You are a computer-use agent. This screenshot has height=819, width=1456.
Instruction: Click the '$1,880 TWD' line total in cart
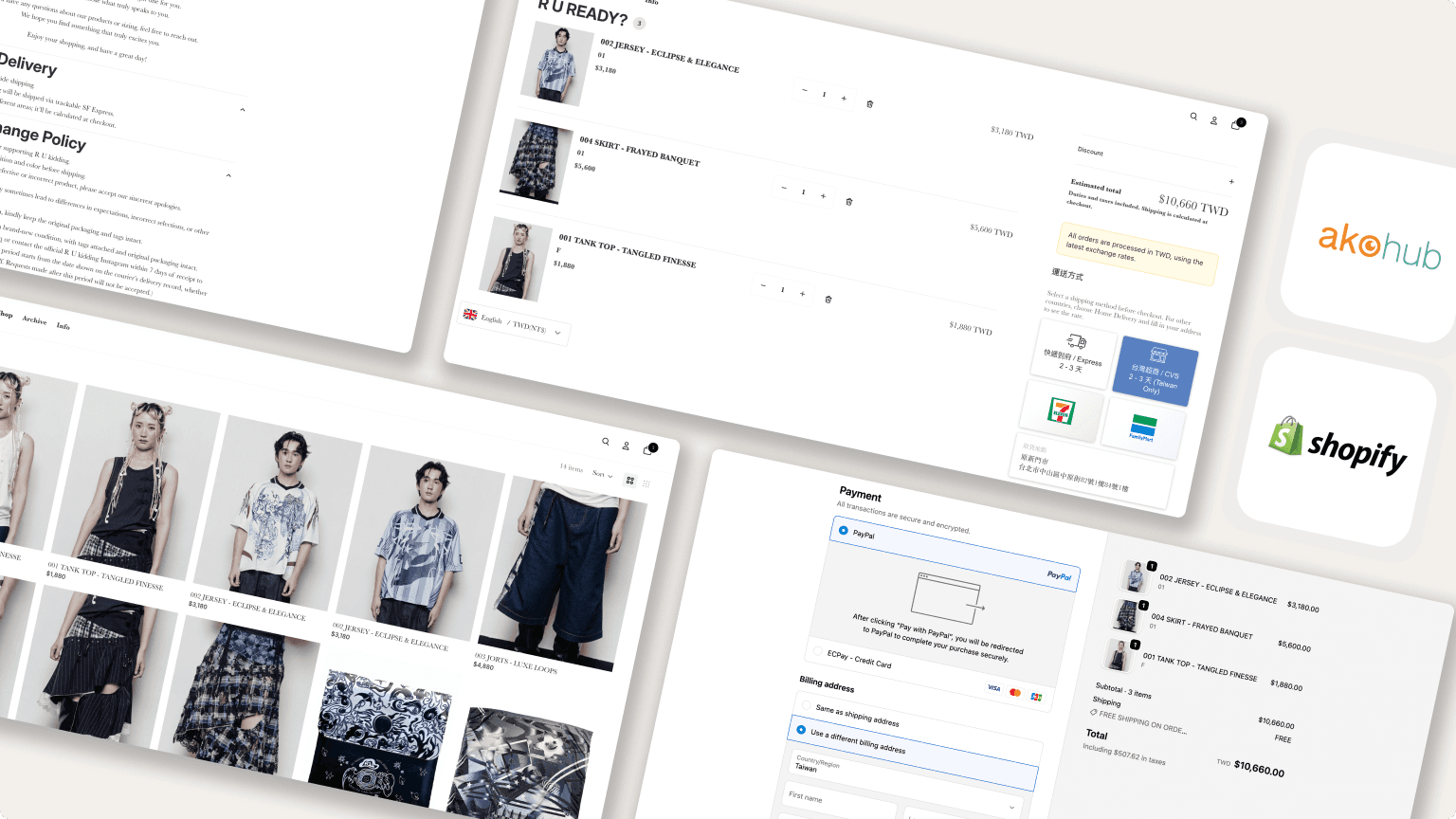point(971,328)
